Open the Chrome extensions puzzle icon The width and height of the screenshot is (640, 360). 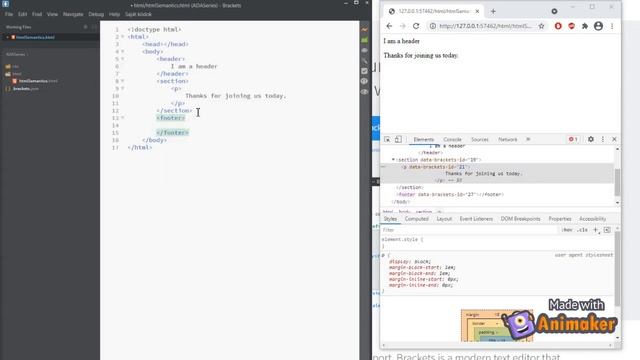[585, 26]
